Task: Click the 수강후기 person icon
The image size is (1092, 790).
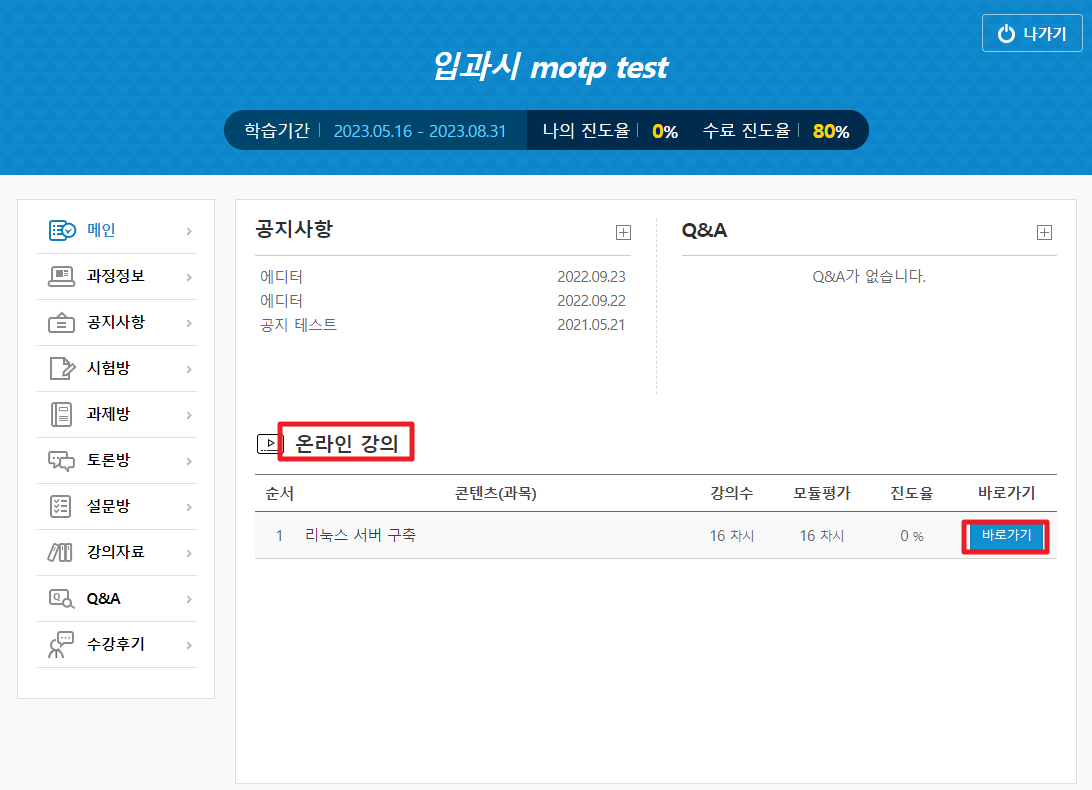Action: tap(62, 645)
